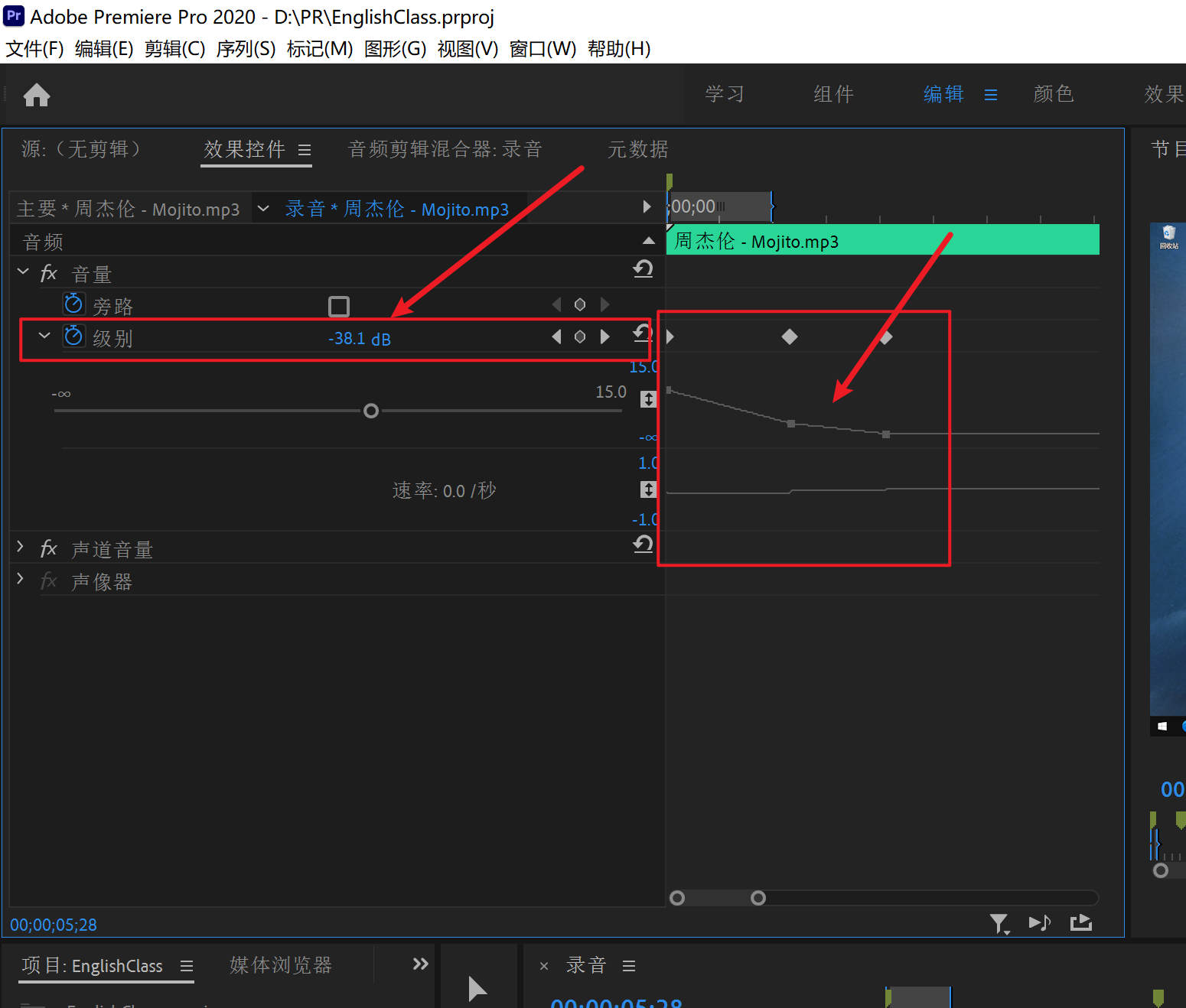Select the 周杰伦 - Mojito.mp3 clip bar
This screenshot has height=1008, width=1186.
[x=883, y=240]
